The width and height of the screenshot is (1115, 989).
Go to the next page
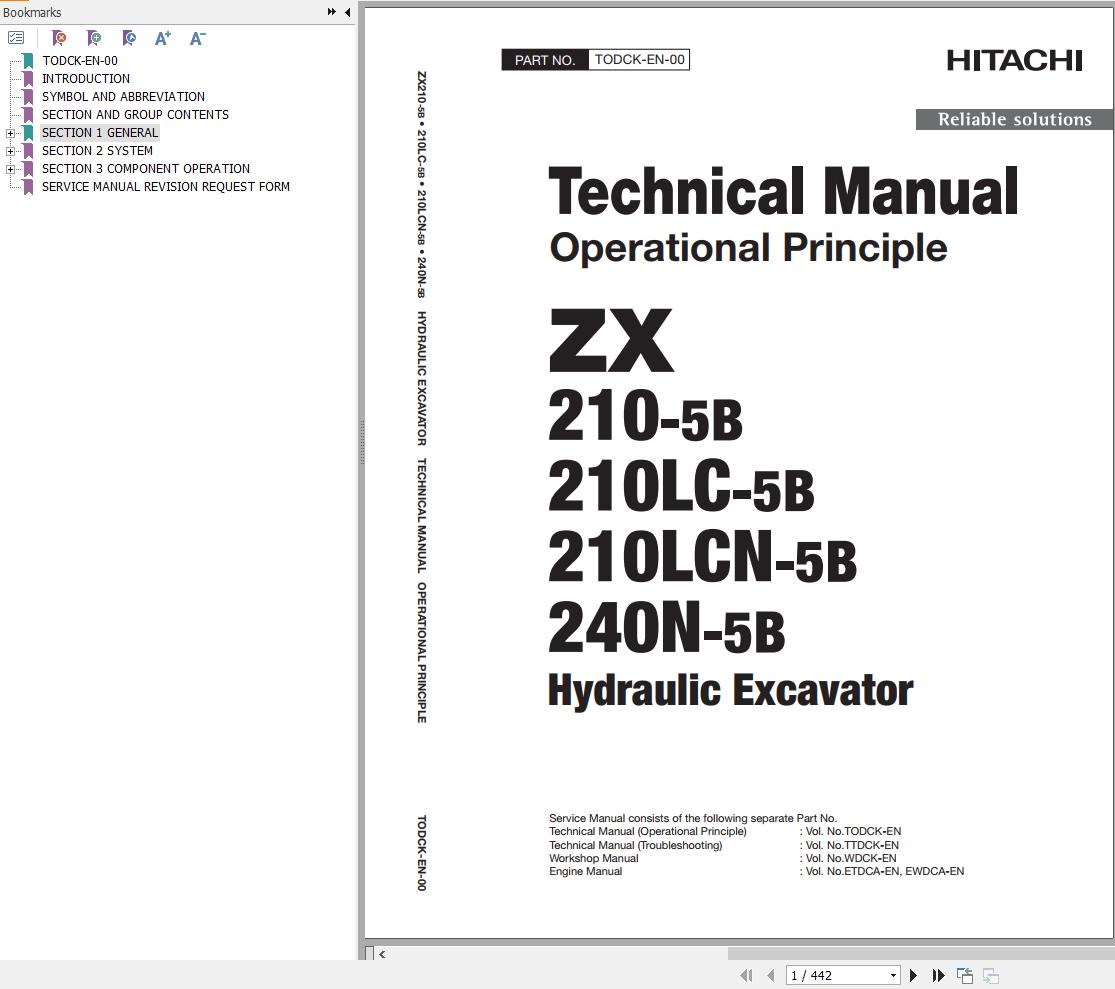pyautogui.click(x=914, y=975)
